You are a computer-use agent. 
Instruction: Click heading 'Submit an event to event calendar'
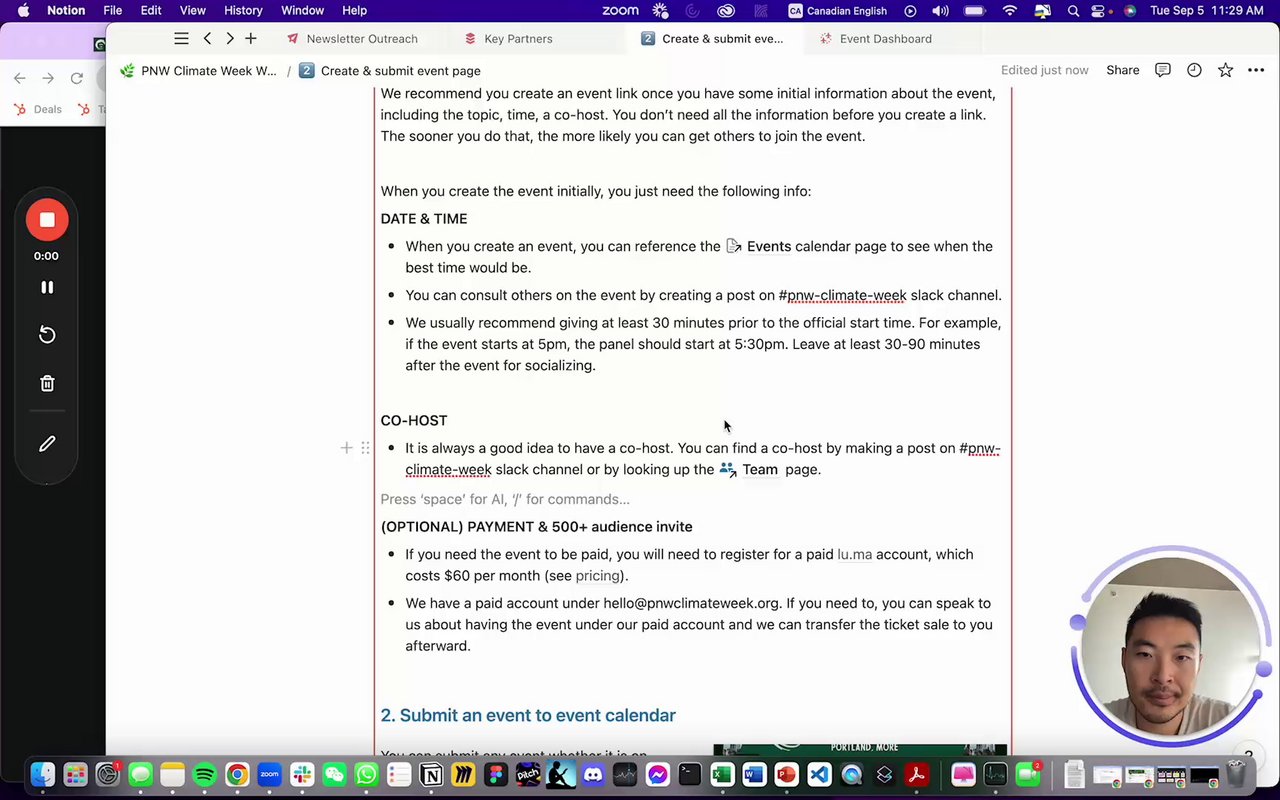(x=528, y=715)
